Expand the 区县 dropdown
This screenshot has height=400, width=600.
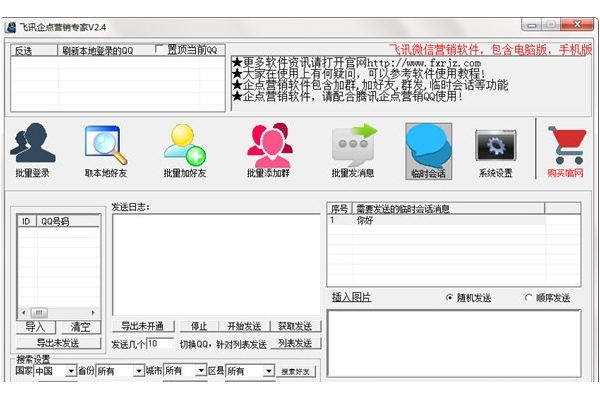[x=269, y=371]
